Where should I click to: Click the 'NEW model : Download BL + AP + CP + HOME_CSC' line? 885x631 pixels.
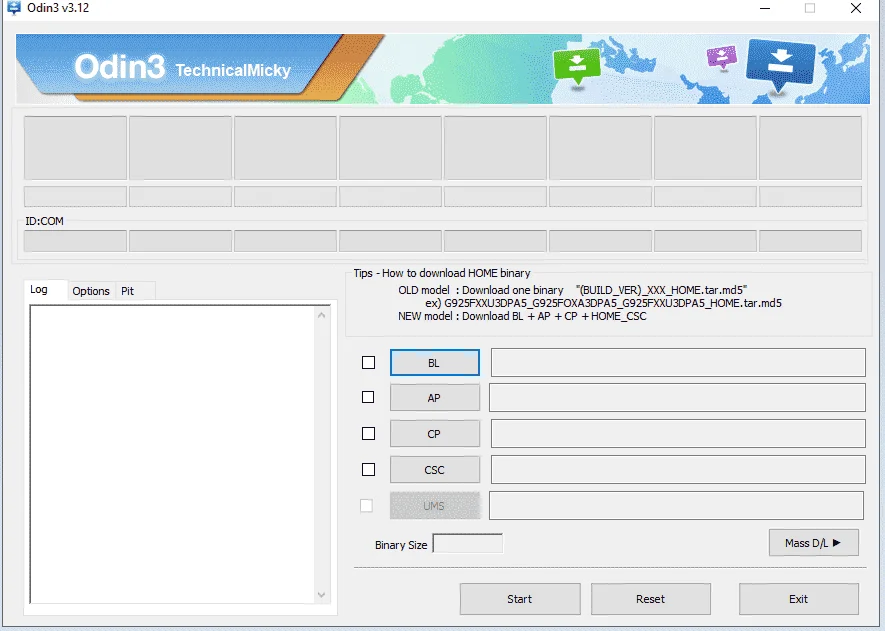coord(522,317)
